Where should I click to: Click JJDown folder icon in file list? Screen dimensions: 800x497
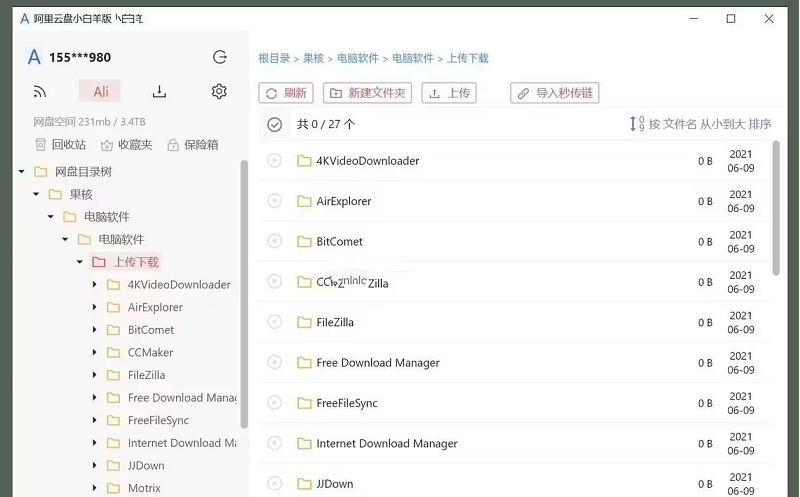click(304, 484)
